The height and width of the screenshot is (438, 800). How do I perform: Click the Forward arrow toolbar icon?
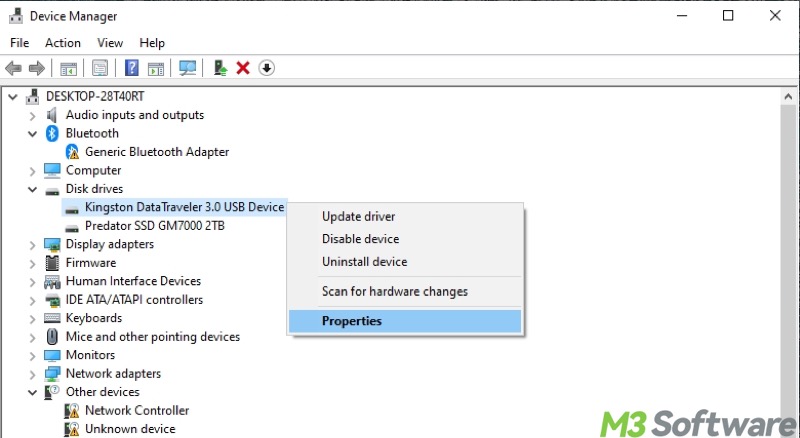(36, 68)
